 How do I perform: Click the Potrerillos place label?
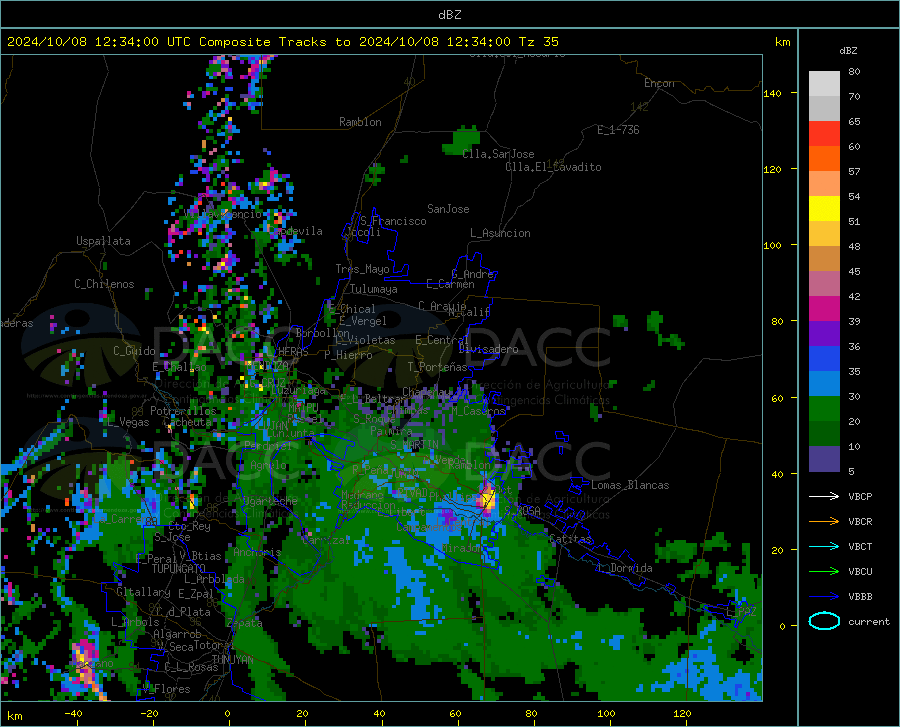(x=183, y=411)
